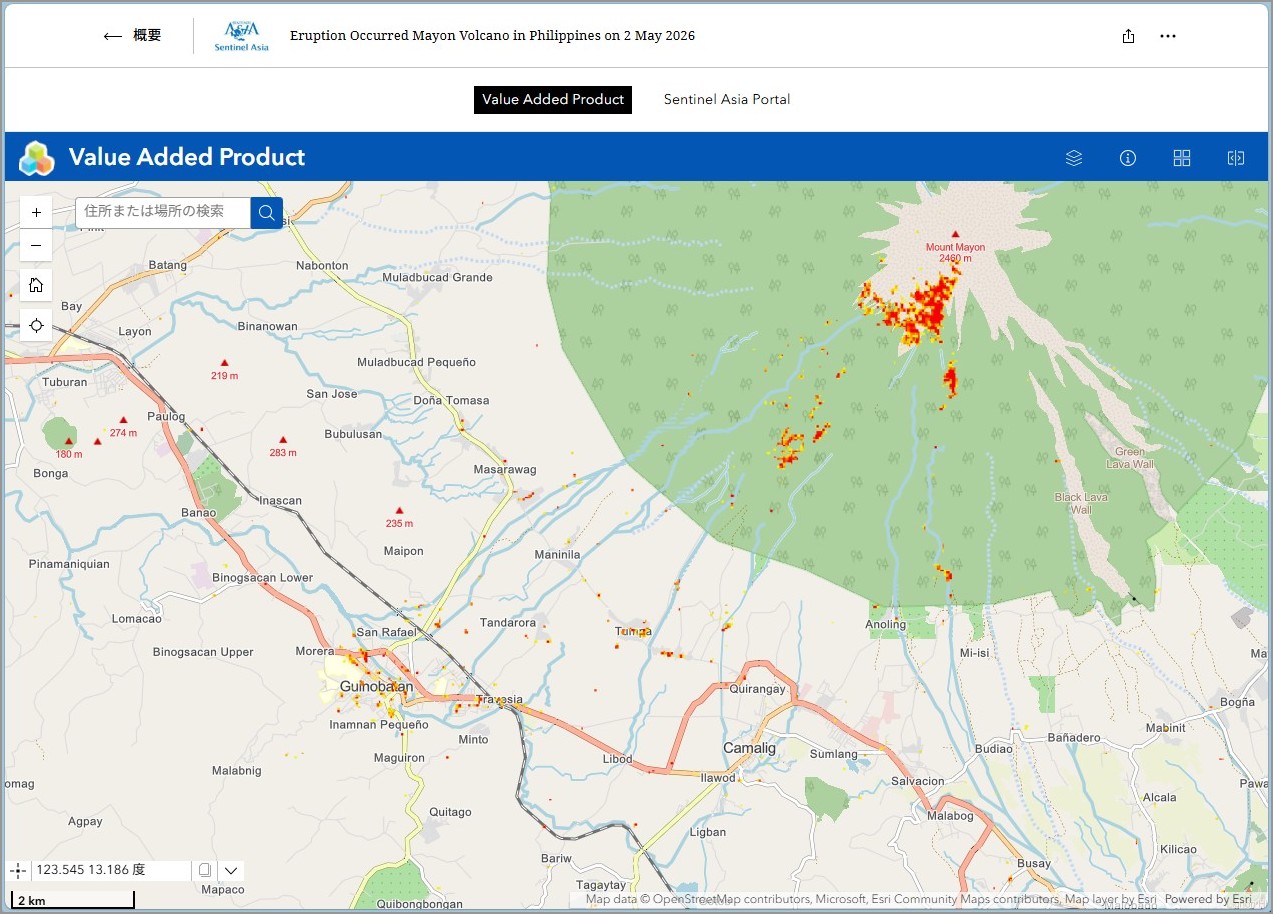Toggle the coordinate capture crosshair
Viewport: 1273px width, 914px height.
point(18,870)
